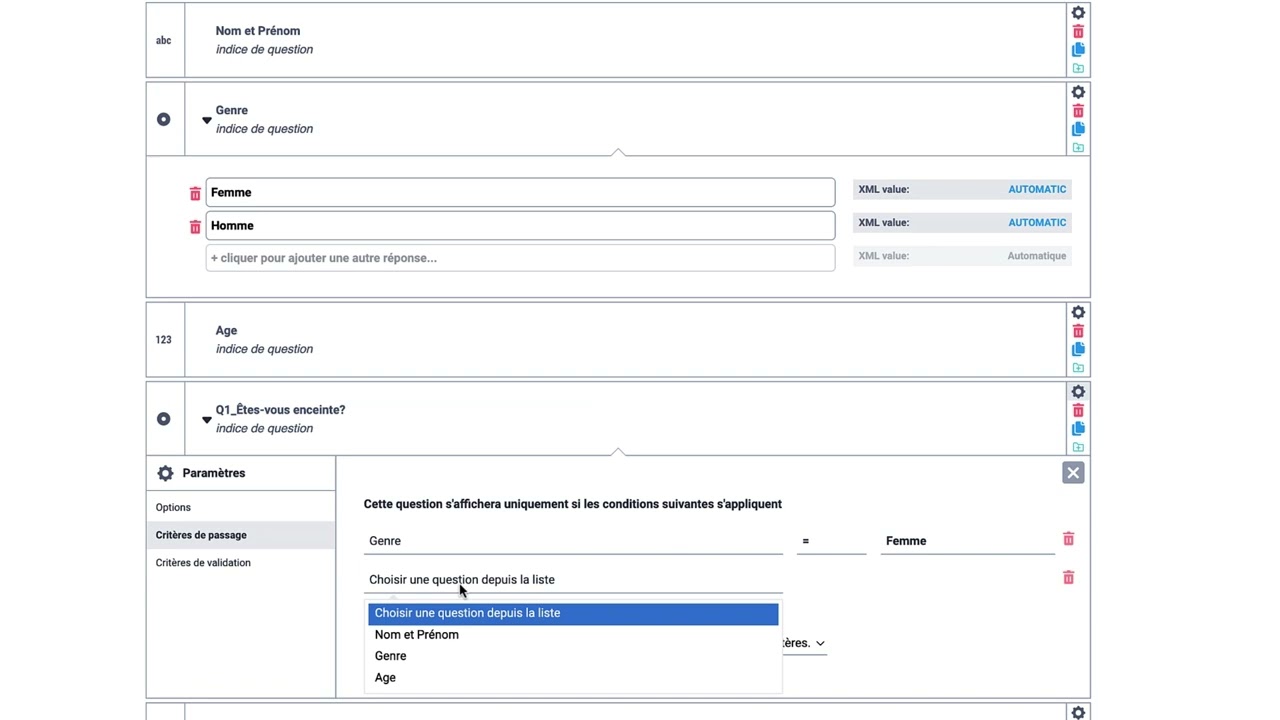Open the Genre condition question dropdown
1280x720 pixels.
click(x=573, y=541)
